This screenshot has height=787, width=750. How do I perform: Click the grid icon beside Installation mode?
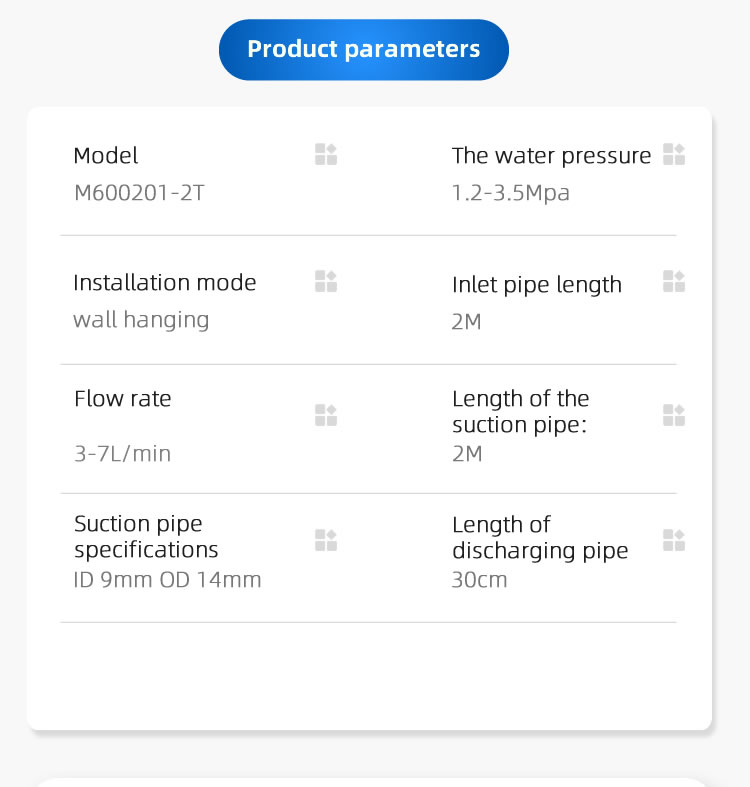click(326, 281)
